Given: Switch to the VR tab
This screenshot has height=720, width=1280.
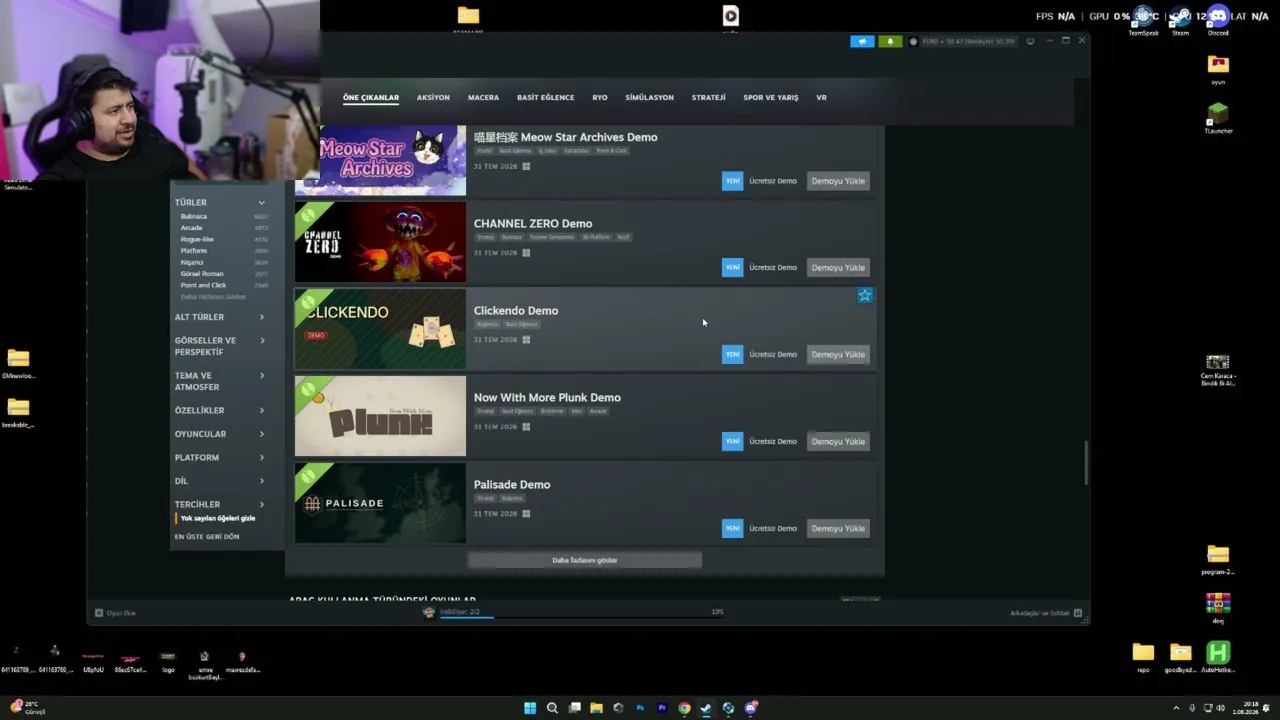Looking at the screenshot, I should [821, 98].
